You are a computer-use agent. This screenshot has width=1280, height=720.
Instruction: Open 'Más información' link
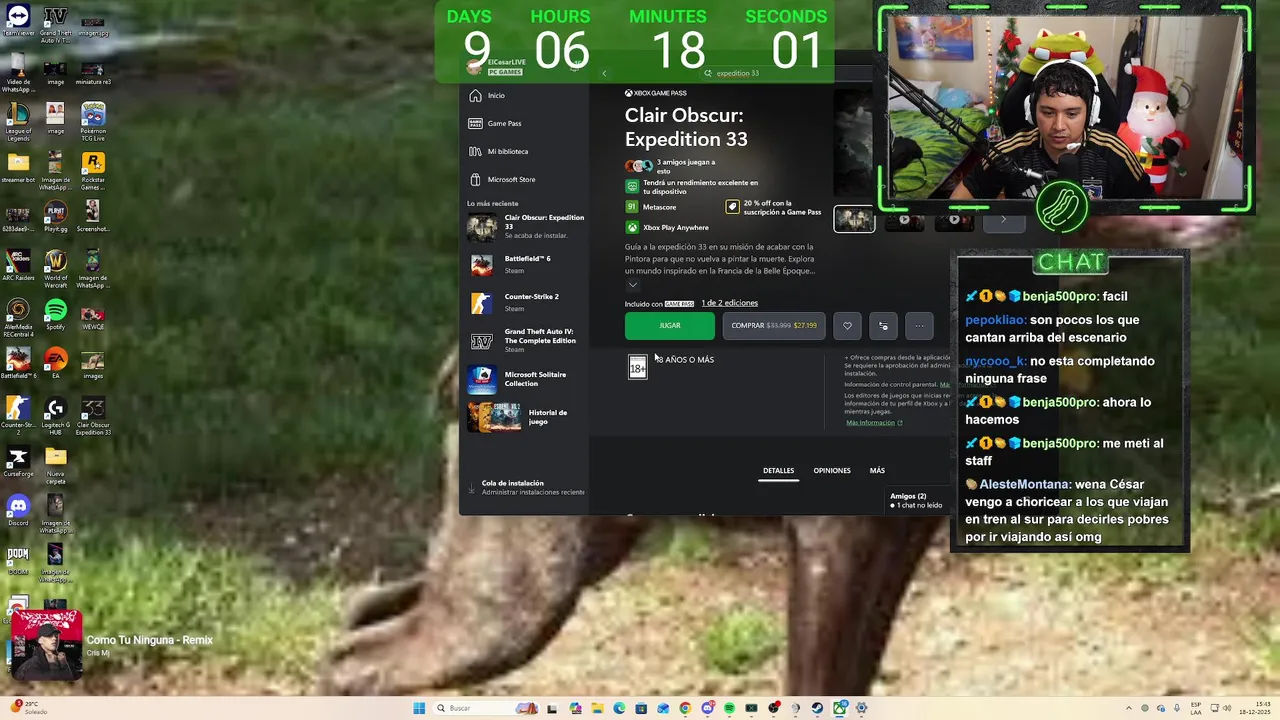(874, 422)
